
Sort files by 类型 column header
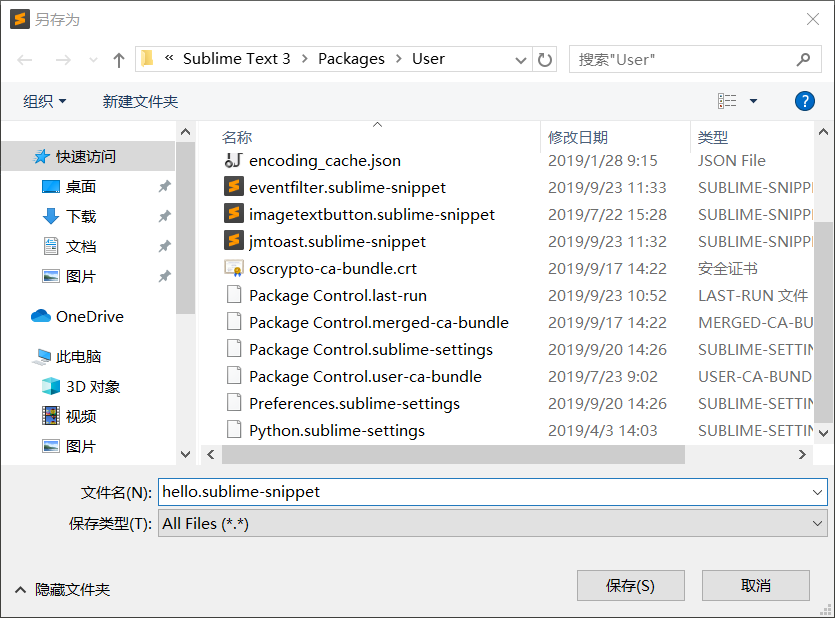(x=713, y=137)
